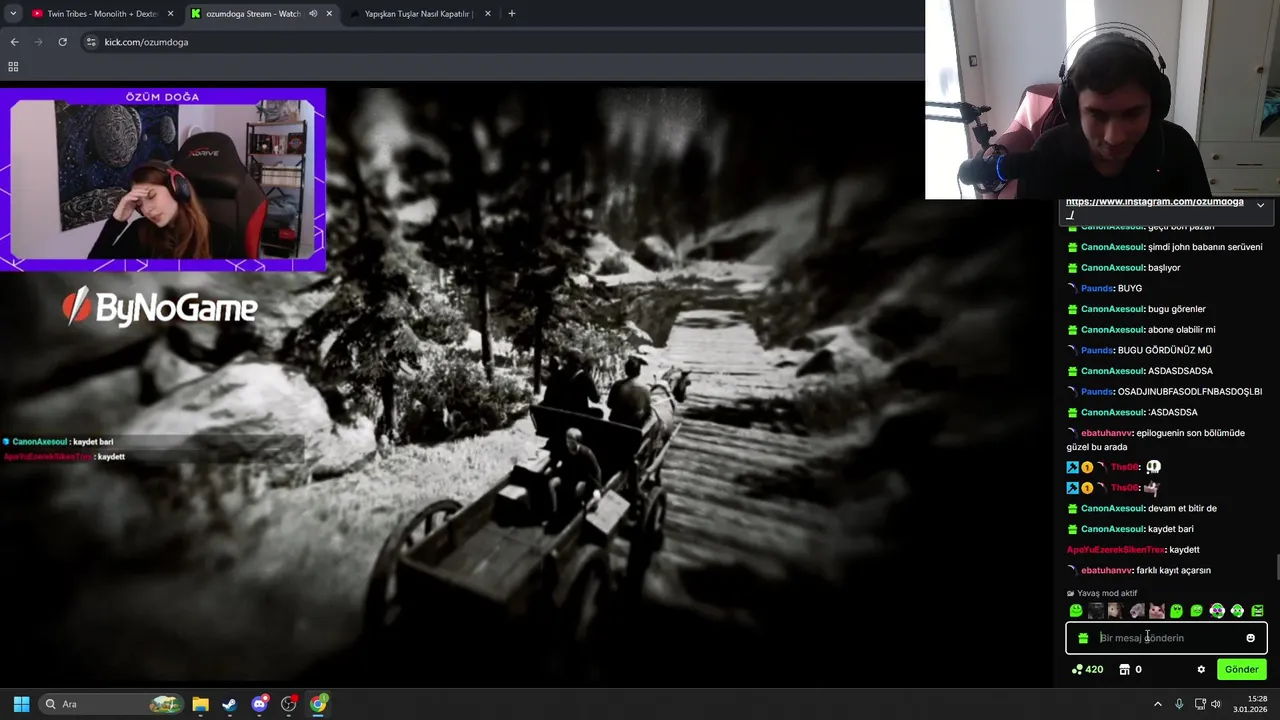Click the kick.com/ozumdoga address bar

coord(500,42)
